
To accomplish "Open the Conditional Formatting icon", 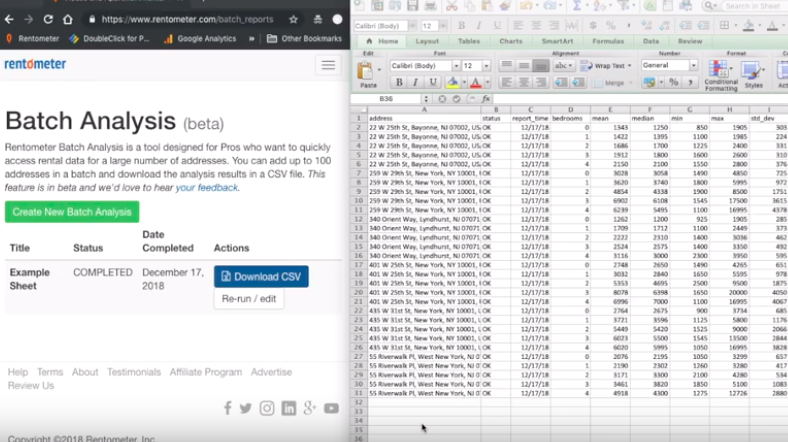I will click(720, 72).
